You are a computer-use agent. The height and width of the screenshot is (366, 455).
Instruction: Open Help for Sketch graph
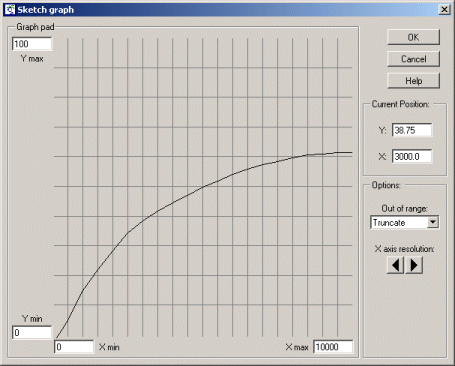(413, 81)
